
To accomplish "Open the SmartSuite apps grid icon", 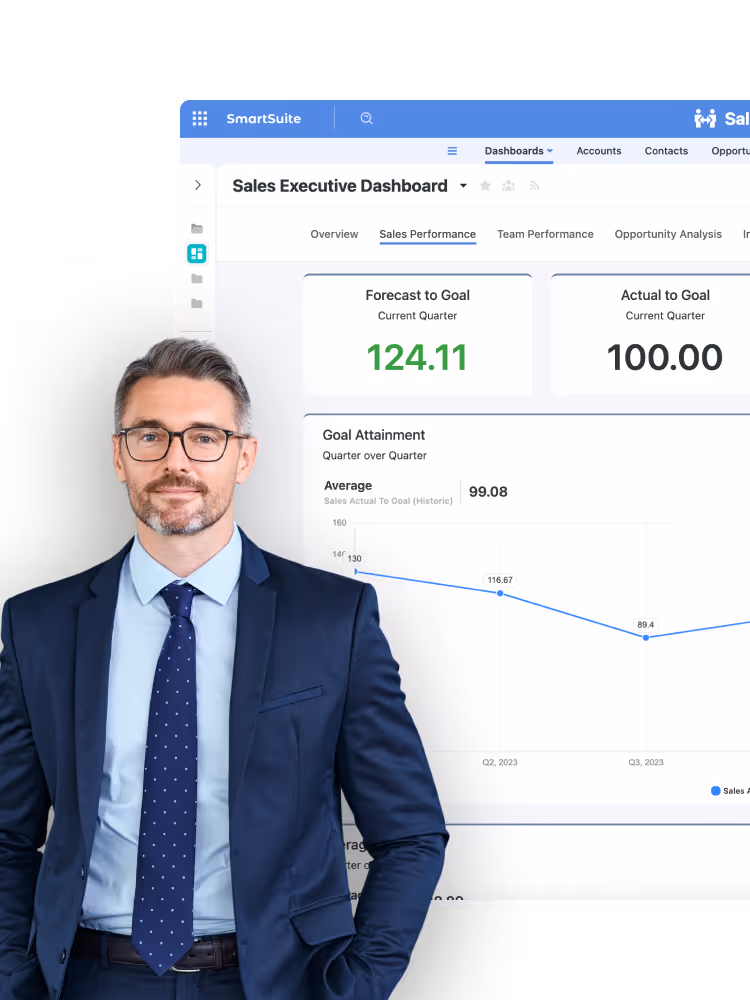I will pyautogui.click(x=200, y=119).
